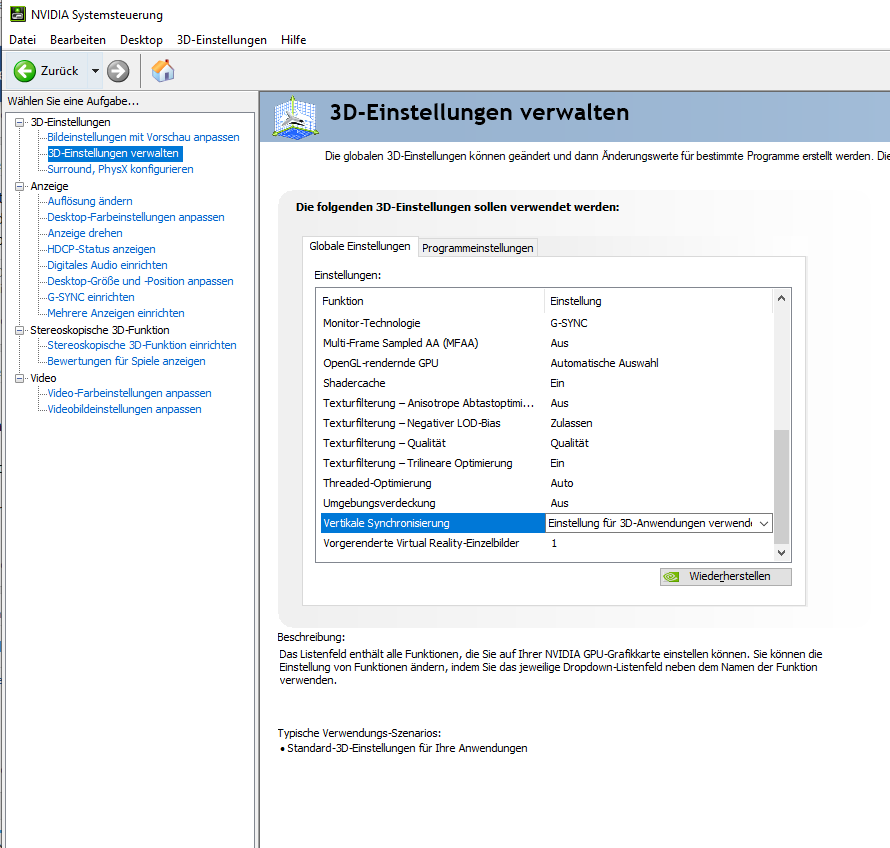Open the Datei menu

(x=22, y=40)
